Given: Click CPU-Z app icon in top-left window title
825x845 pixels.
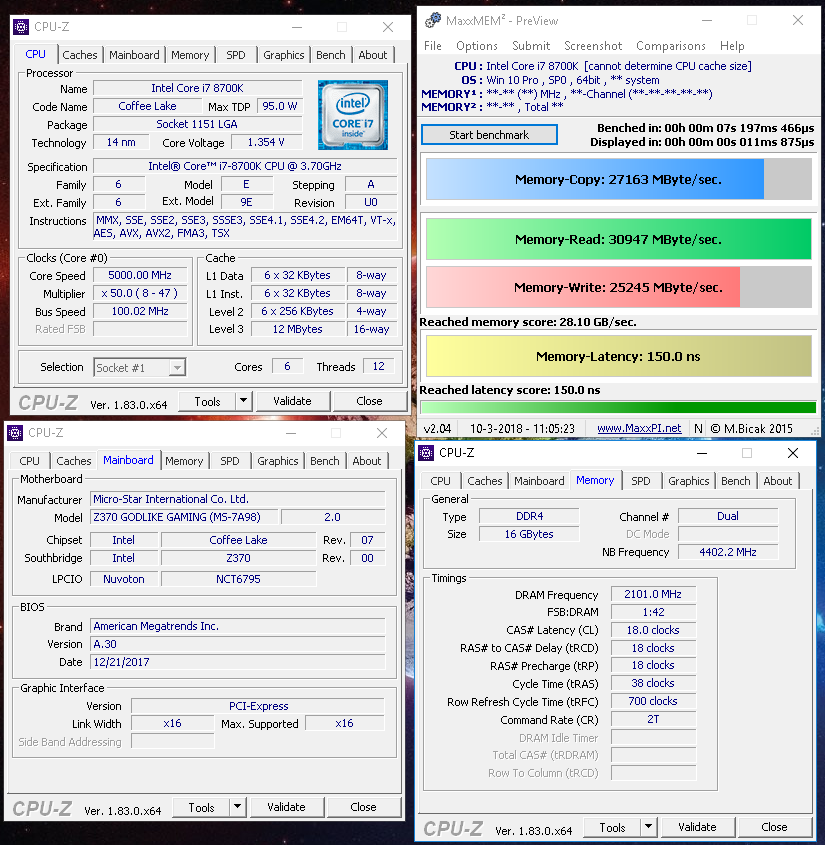Looking at the screenshot, I should tap(21, 26).
